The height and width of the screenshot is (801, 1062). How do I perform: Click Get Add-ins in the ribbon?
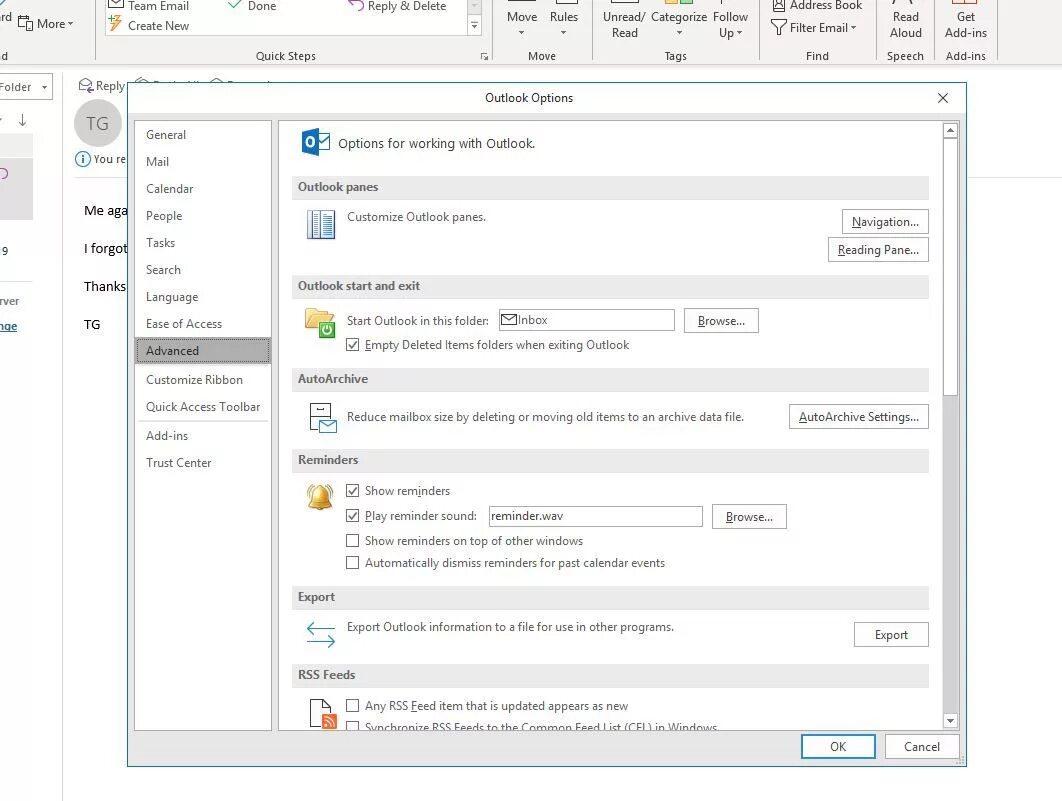(966, 20)
